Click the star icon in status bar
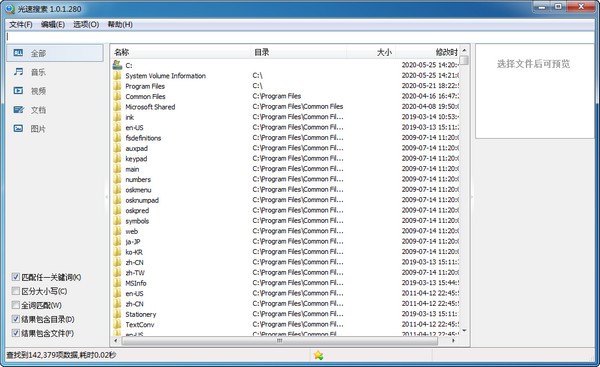The width and height of the screenshot is (600, 367). pos(318,356)
